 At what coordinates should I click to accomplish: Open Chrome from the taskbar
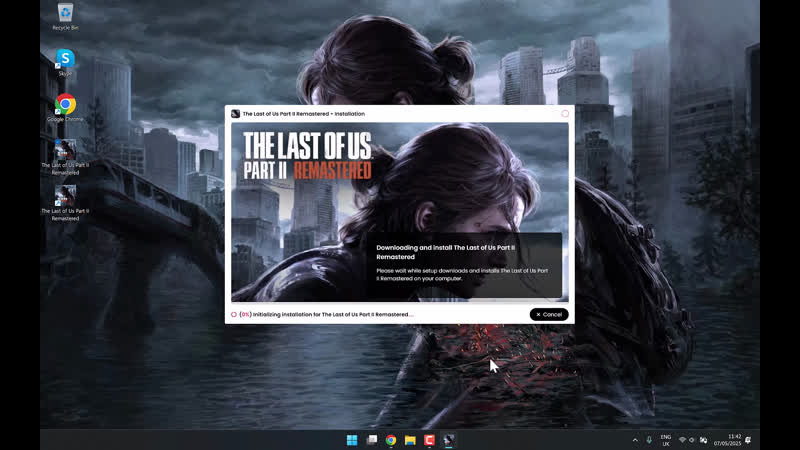pyautogui.click(x=391, y=440)
